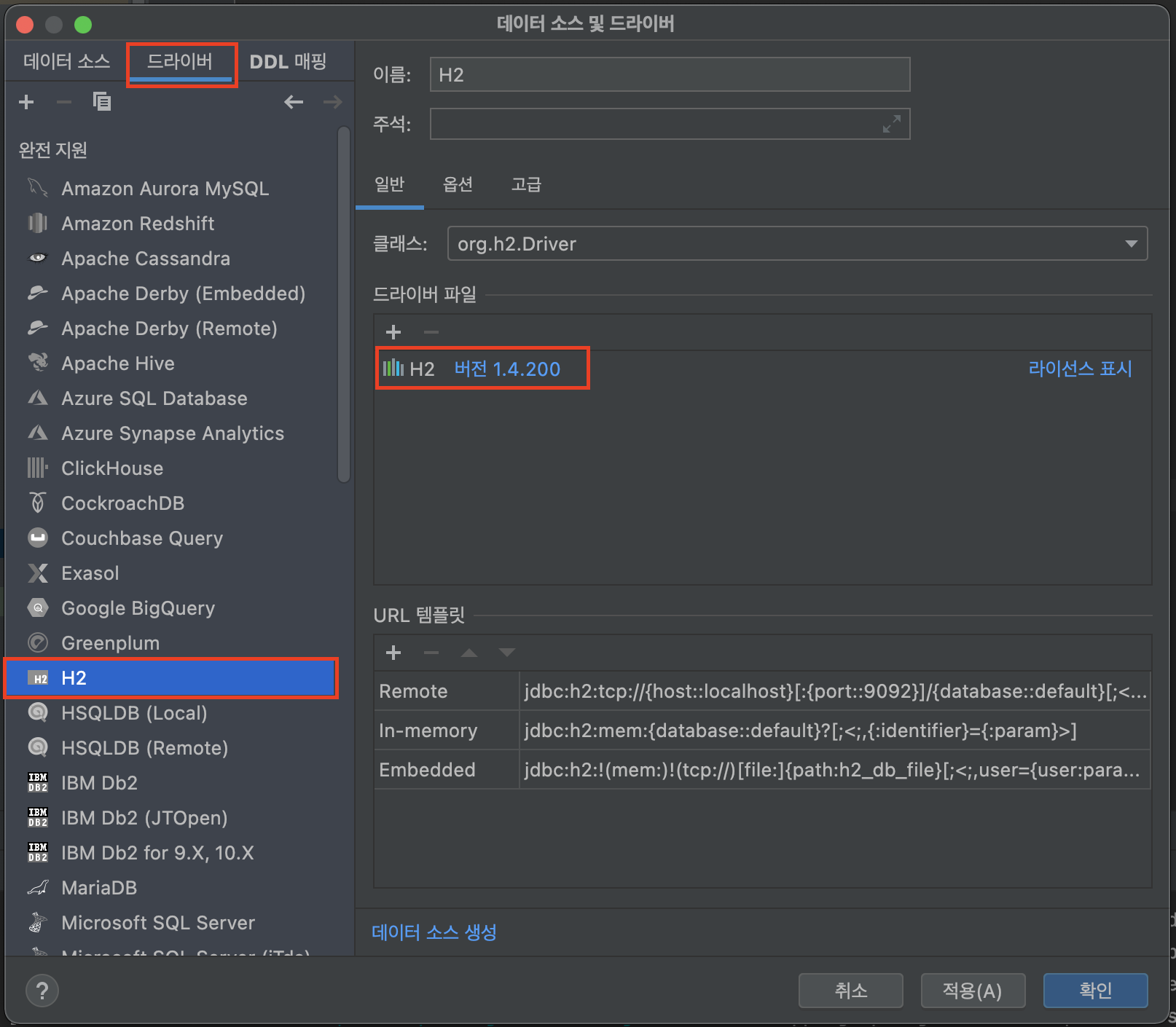Click the H2 driver file icon

click(x=393, y=369)
